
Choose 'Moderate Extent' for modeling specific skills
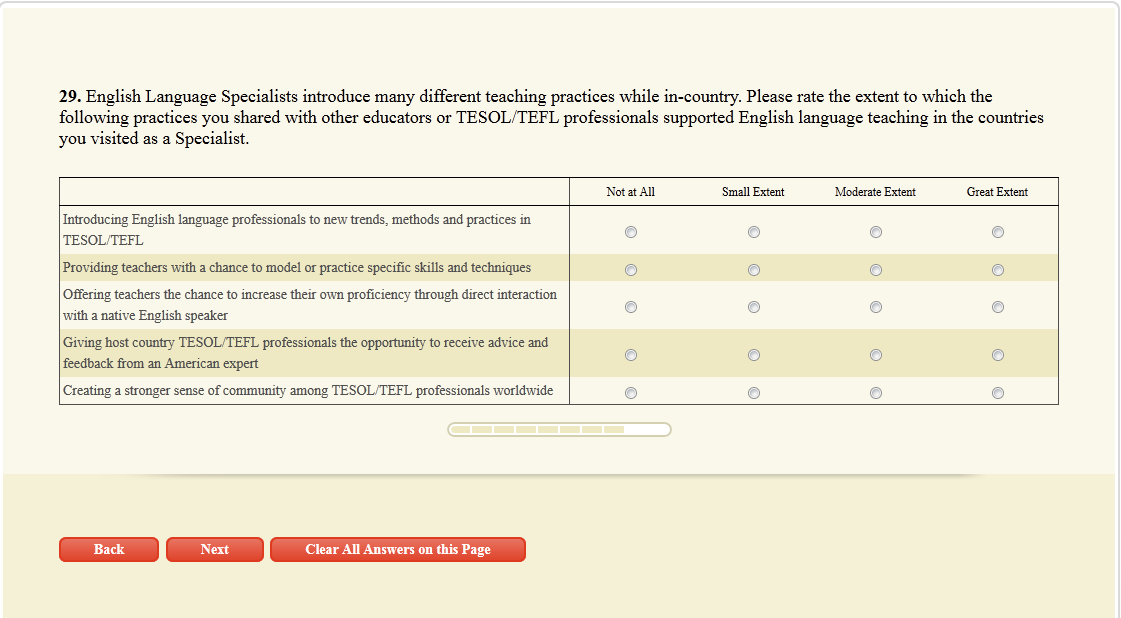pyautogui.click(x=876, y=270)
